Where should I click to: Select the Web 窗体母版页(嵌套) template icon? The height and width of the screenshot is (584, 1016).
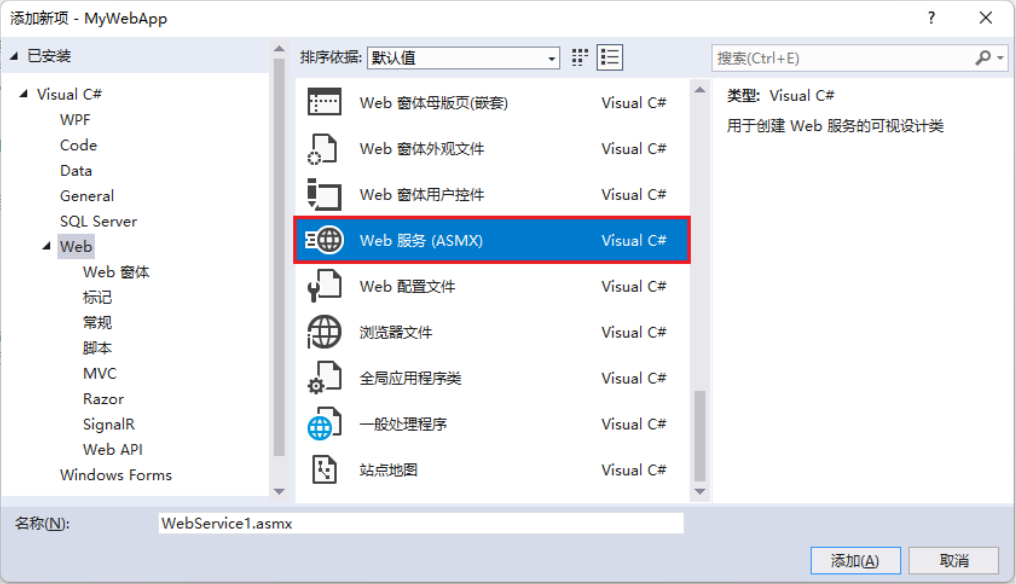pos(324,102)
